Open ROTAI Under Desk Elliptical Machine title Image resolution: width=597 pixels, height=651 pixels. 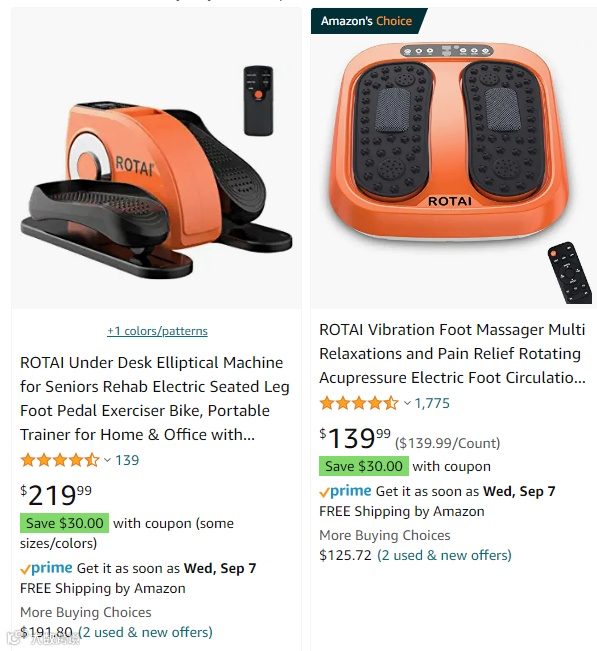pyautogui.click(x=155, y=399)
